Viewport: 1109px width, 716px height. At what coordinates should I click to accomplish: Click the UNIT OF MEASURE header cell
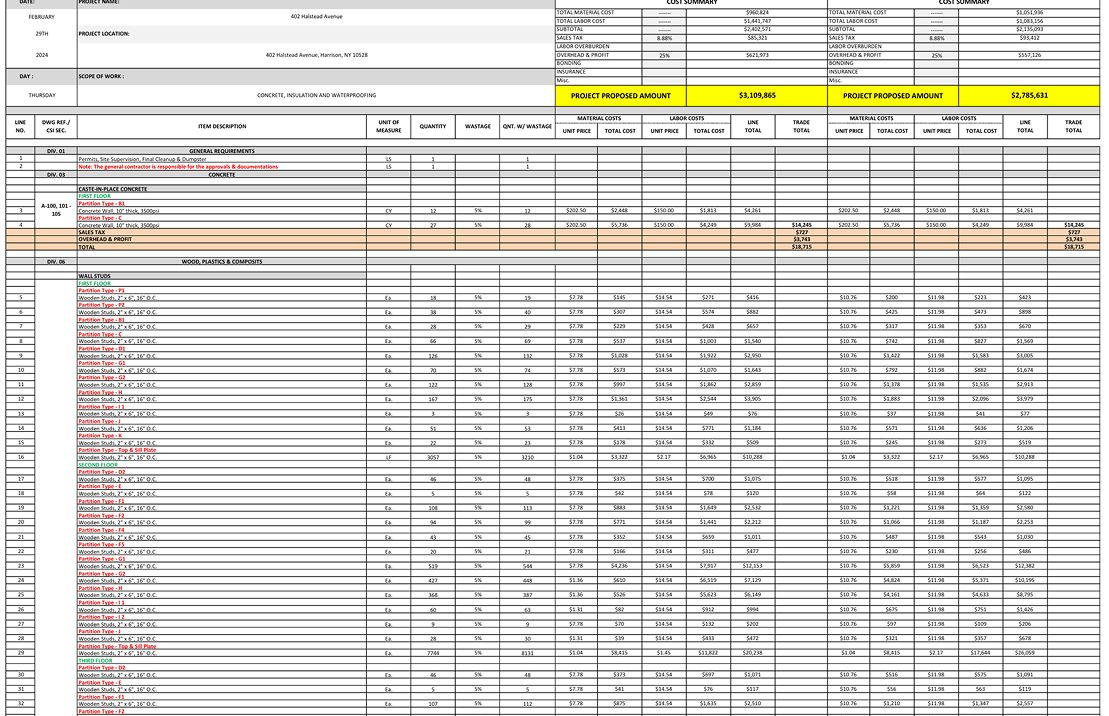coord(388,127)
